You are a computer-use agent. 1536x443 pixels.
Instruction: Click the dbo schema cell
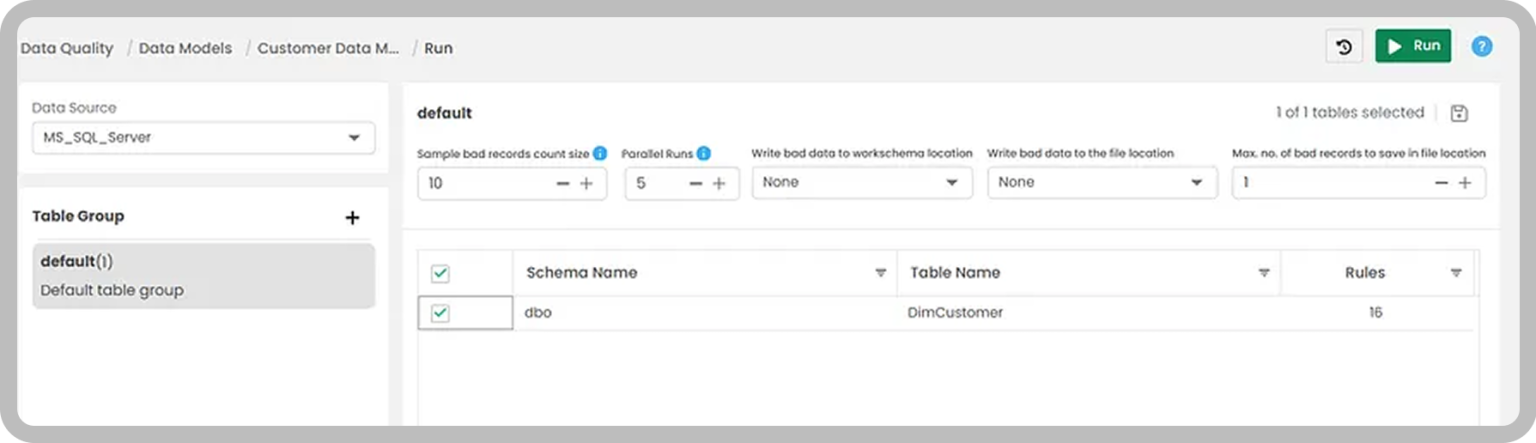coord(705,313)
